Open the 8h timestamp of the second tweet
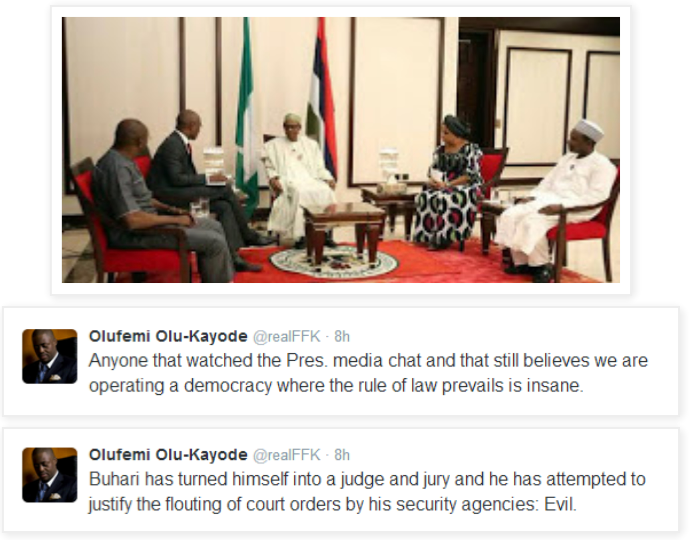Image resolution: width=692 pixels, height=540 pixels. (x=342, y=455)
